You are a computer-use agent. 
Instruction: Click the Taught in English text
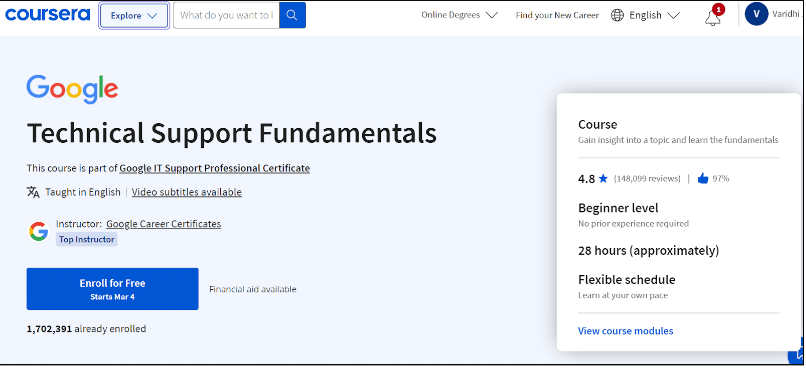[83, 192]
